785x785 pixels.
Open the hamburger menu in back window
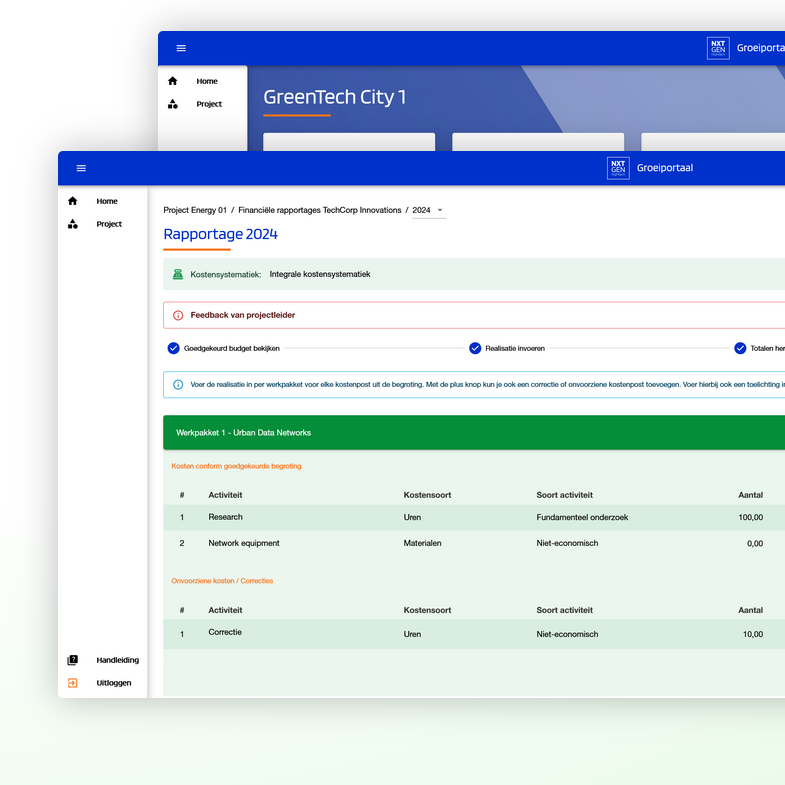click(181, 48)
